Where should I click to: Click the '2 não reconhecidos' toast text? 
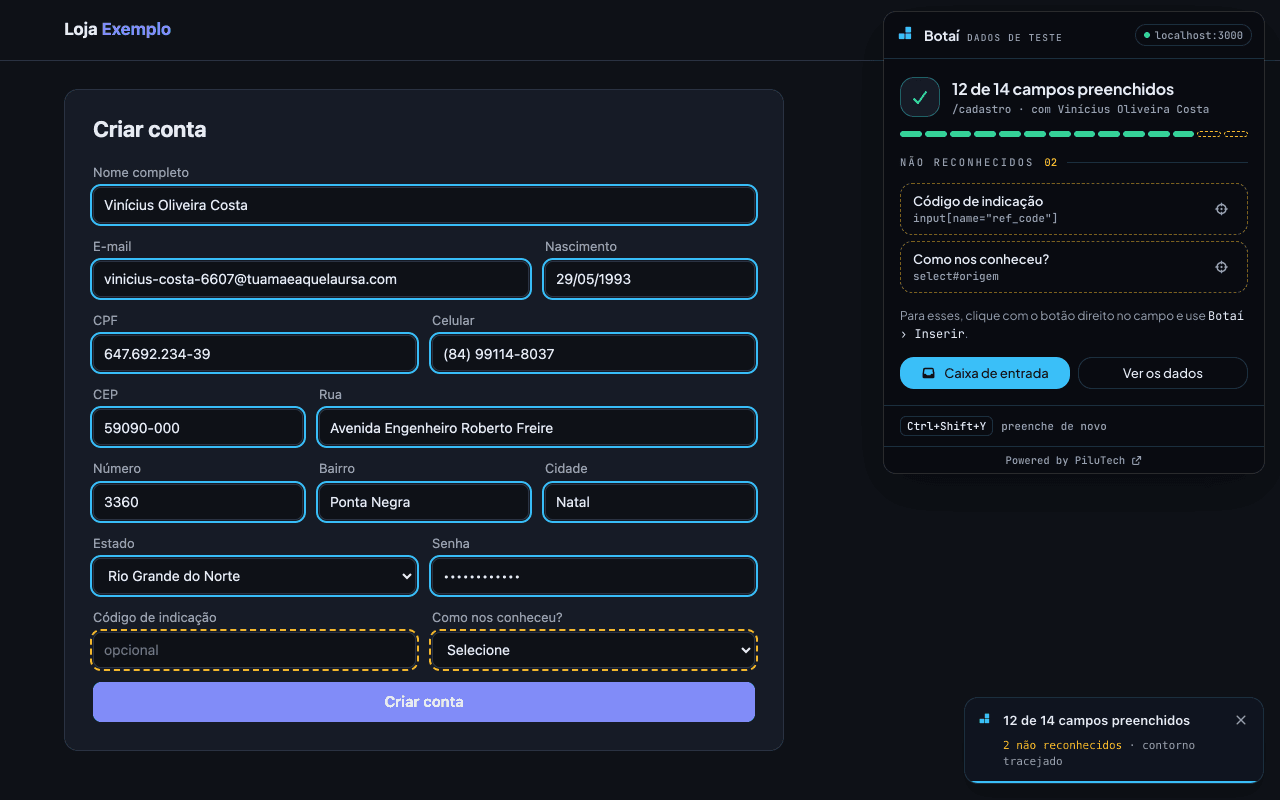pos(1062,745)
